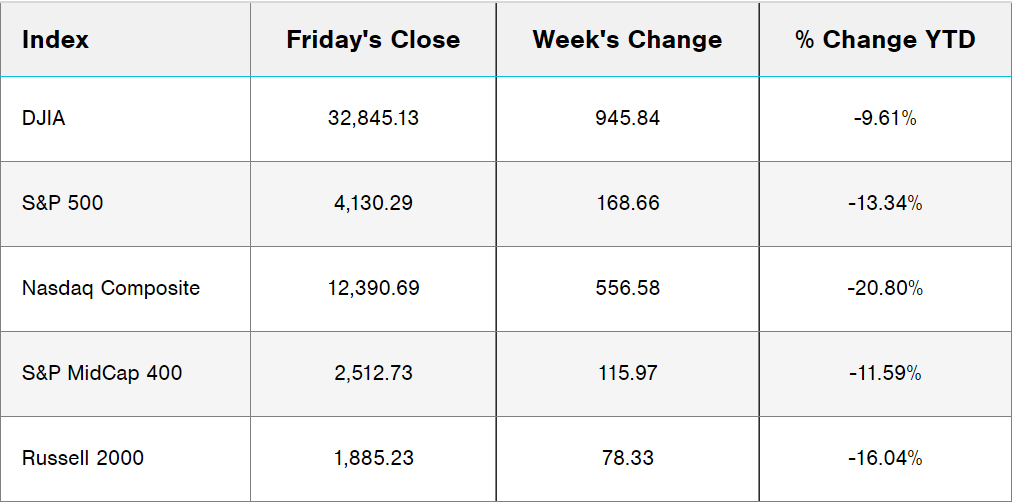Click Nasdaq YTD change -20.80%

(x=885, y=288)
